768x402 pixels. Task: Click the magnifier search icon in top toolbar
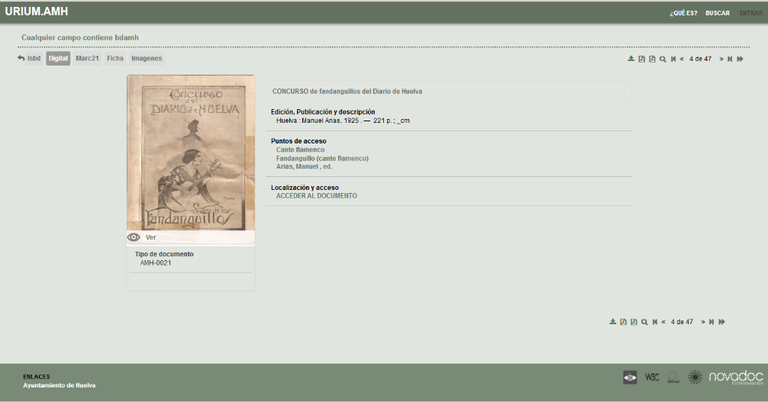click(663, 59)
